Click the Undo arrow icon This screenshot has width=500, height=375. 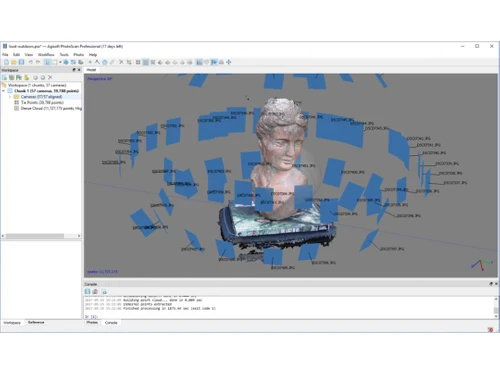point(31,62)
